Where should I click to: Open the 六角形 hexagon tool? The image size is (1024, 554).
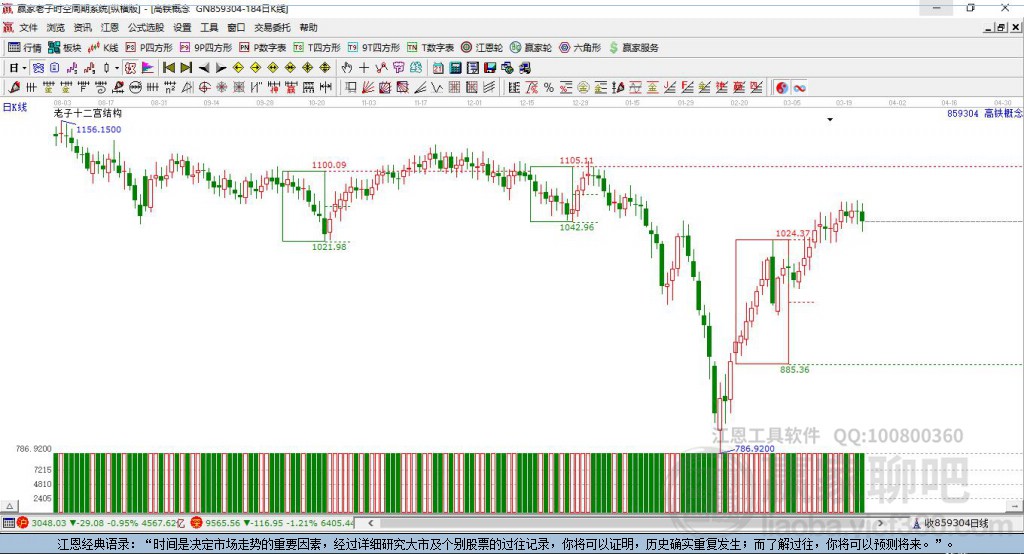[x=580, y=48]
